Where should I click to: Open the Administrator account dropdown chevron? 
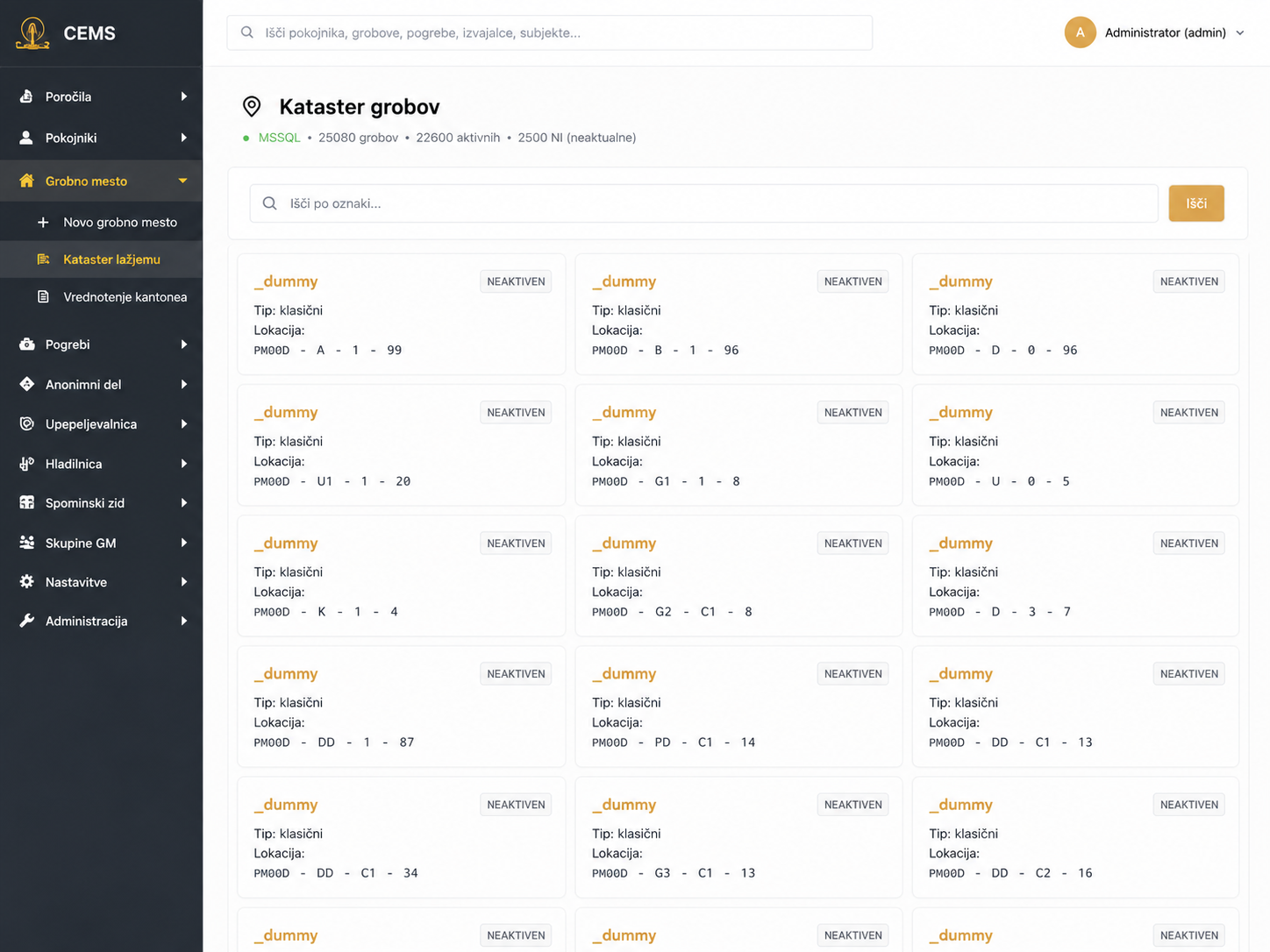point(1240,33)
